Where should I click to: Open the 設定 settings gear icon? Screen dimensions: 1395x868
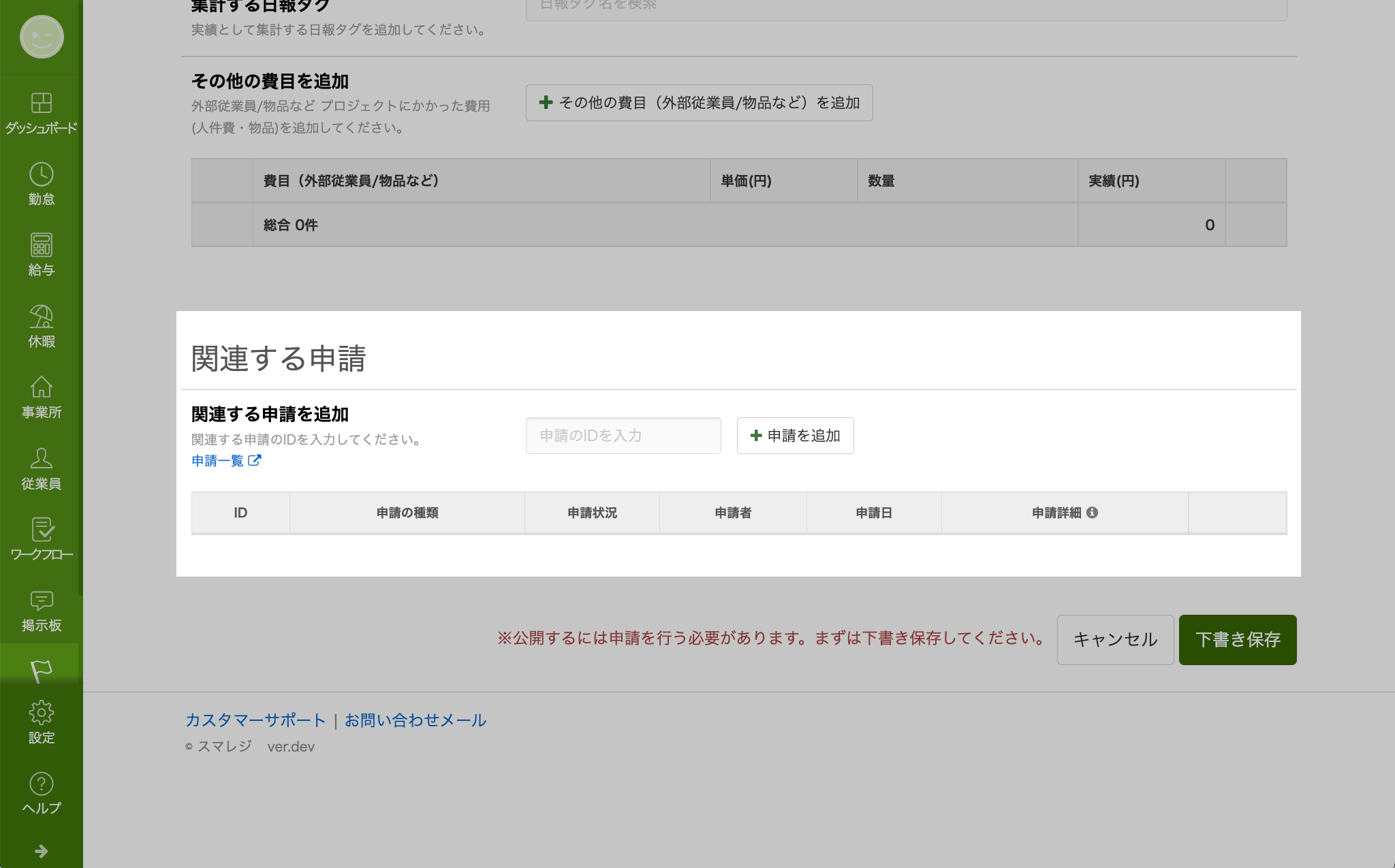click(41, 713)
